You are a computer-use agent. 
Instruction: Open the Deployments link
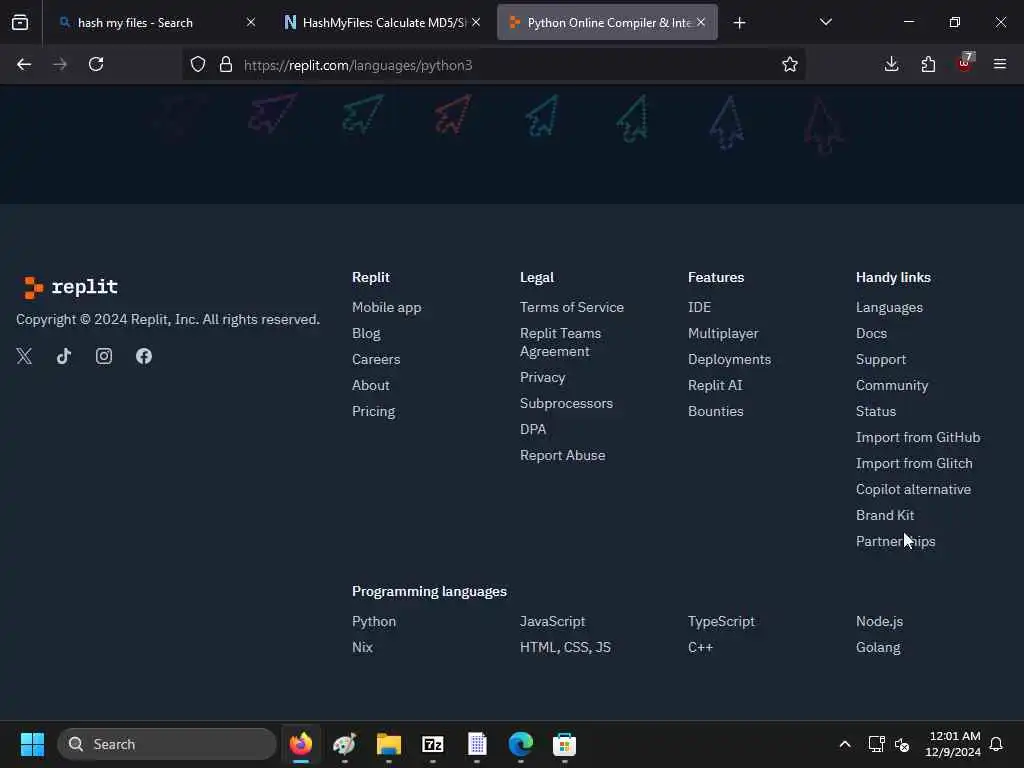coord(729,359)
